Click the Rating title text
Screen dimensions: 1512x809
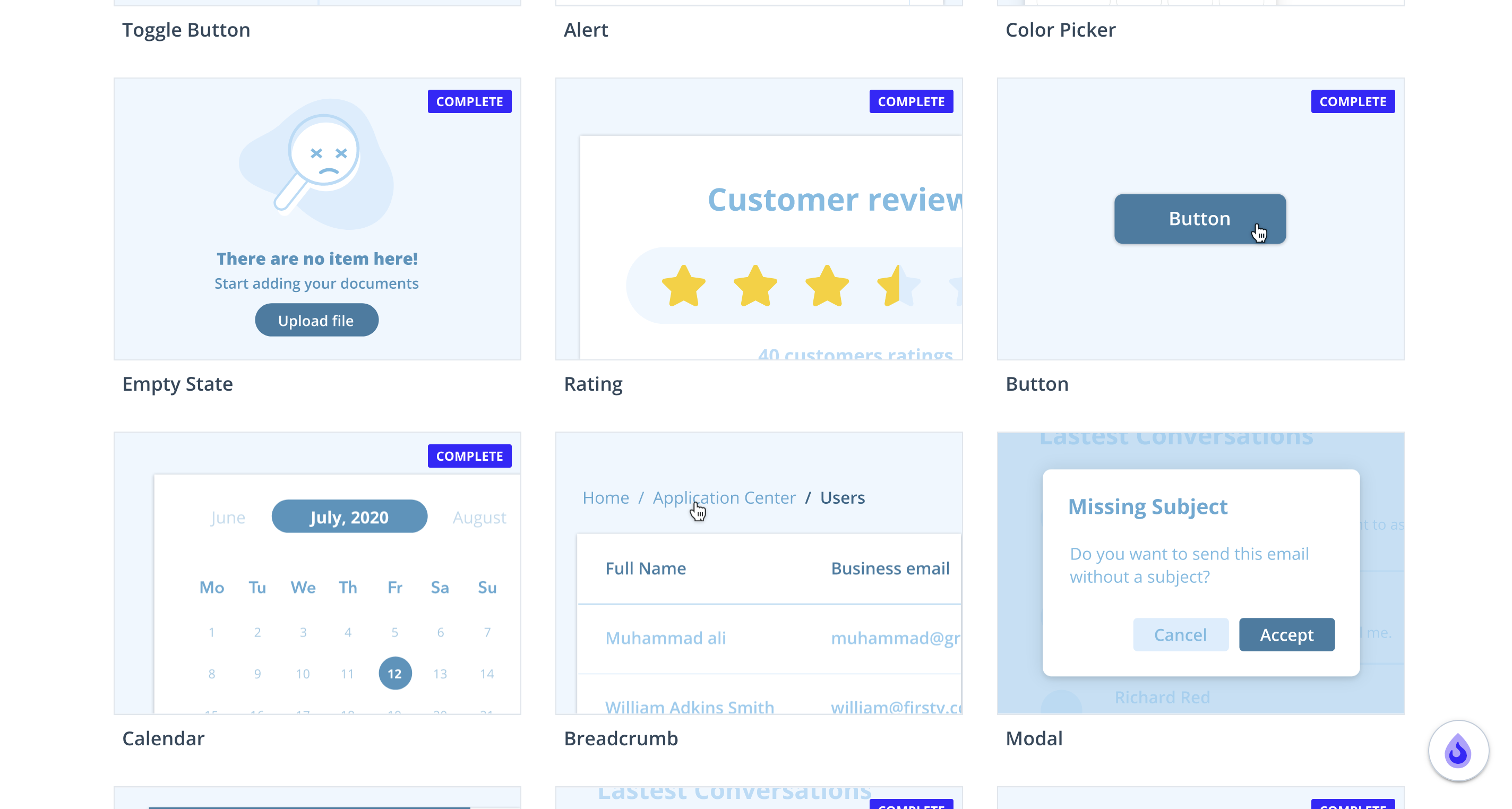click(x=593, y=384)
